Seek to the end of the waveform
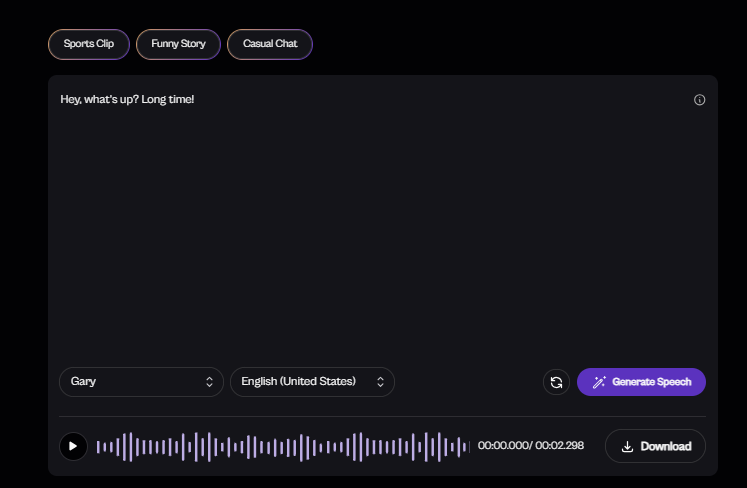747x488 pixels. (x=468, y=446)
